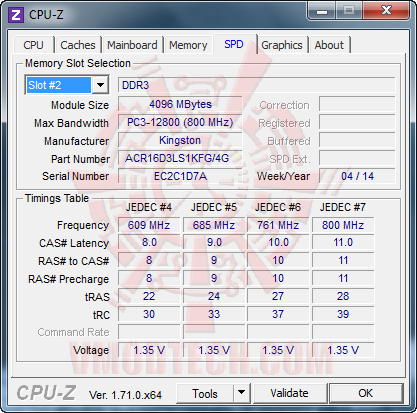Click the RAS# to CAS# label

[x=74, y=261]
